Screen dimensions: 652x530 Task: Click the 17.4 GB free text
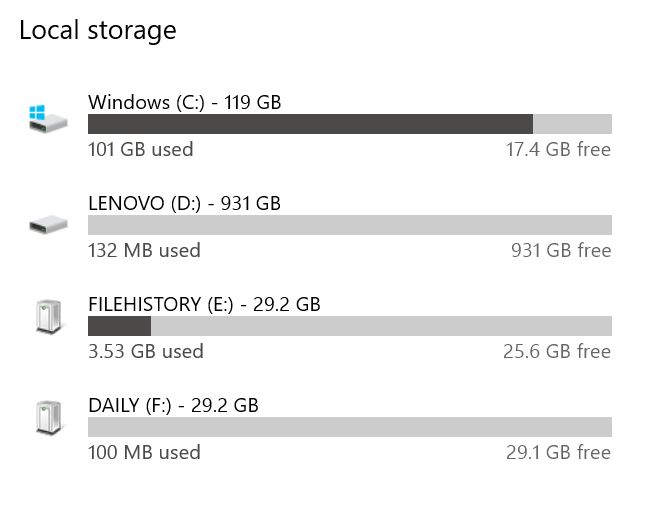point(557,150)
